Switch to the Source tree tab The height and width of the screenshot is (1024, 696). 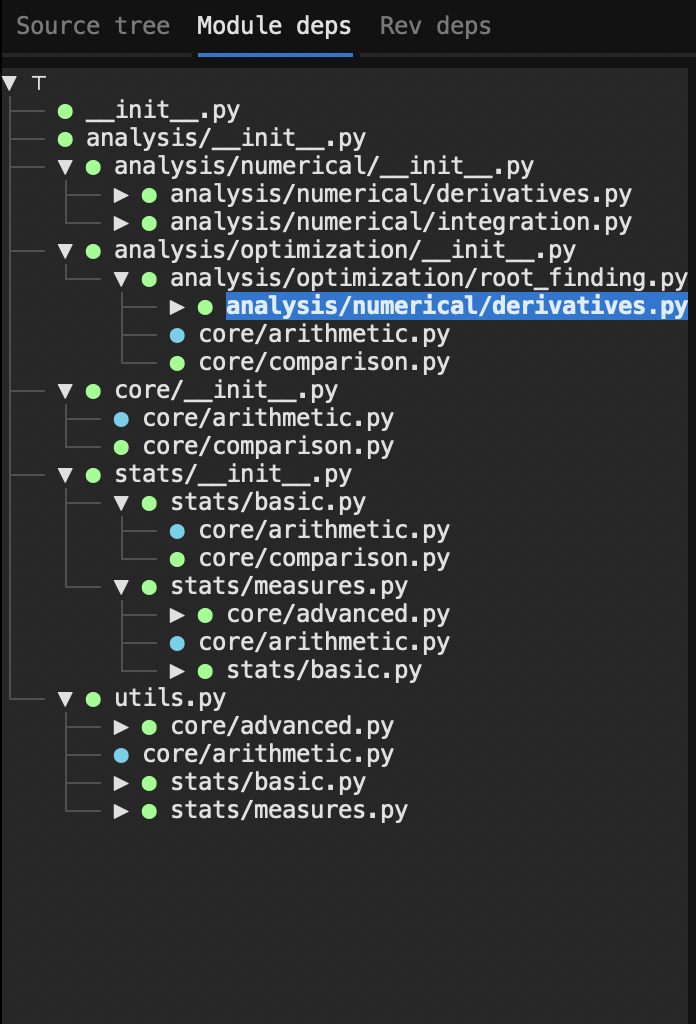click(x=93, y=26)
